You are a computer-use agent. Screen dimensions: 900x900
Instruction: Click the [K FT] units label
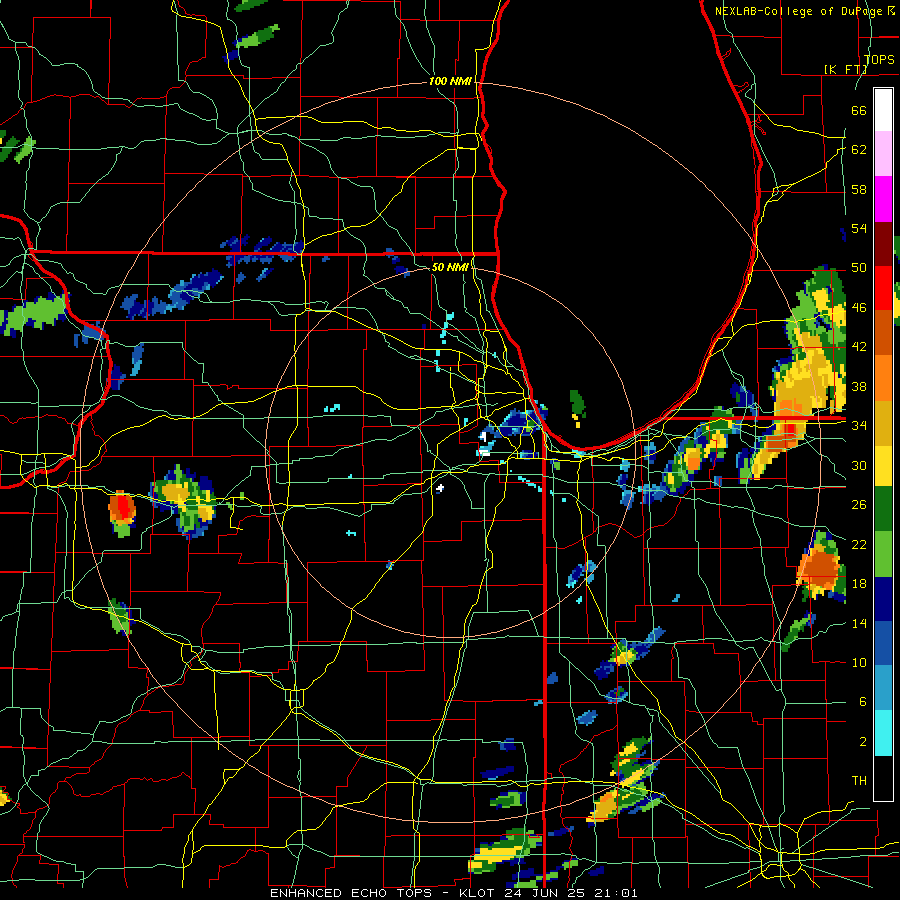coord(845,69)
